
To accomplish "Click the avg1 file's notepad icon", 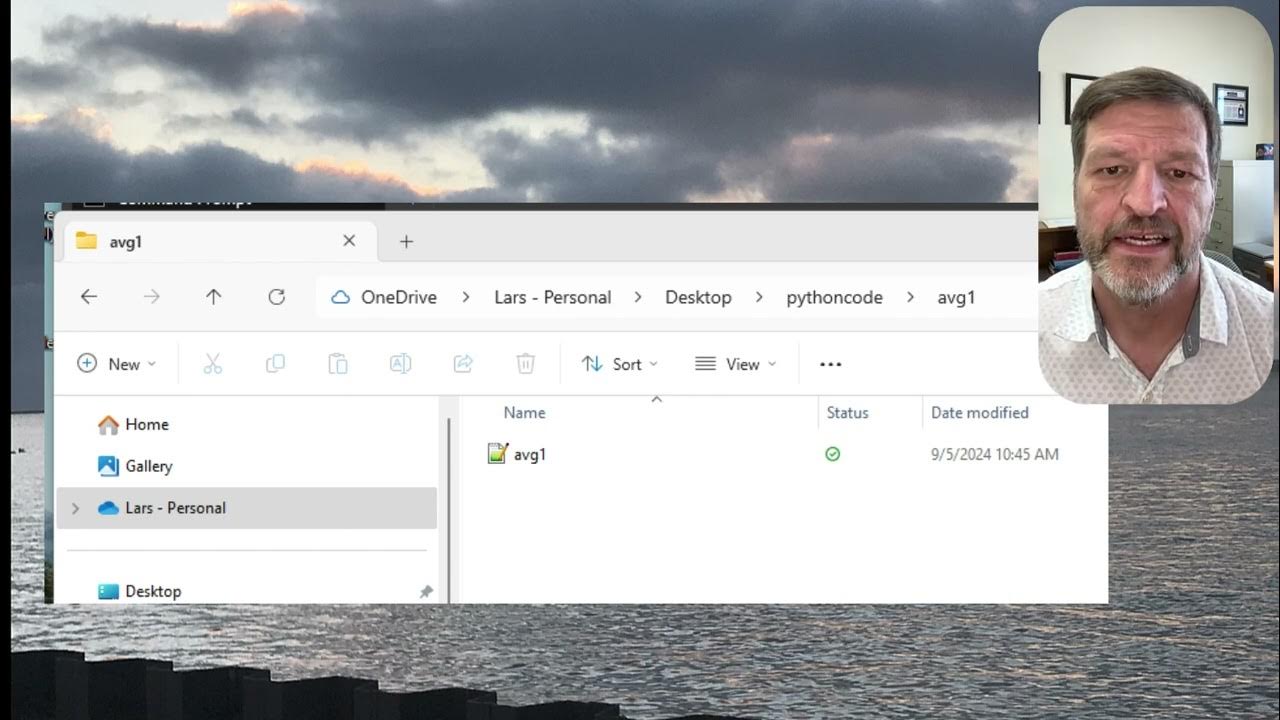I will tap(498, 454).
